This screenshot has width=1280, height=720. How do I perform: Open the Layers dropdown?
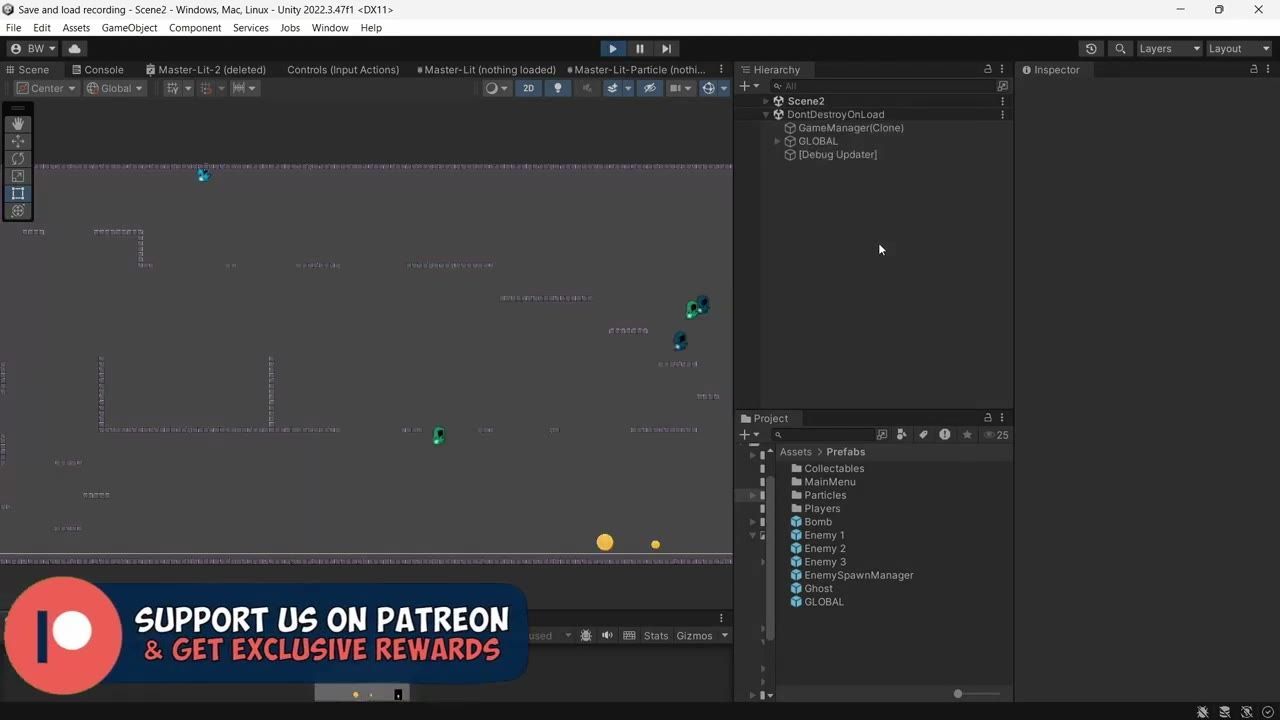click(x=1169, y=48)
